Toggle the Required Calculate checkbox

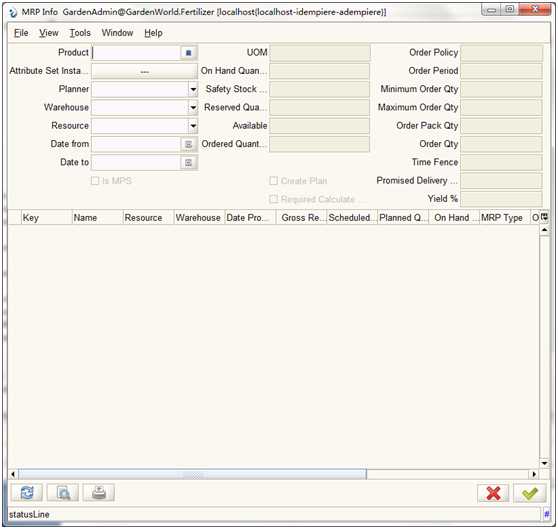(273, 199)
